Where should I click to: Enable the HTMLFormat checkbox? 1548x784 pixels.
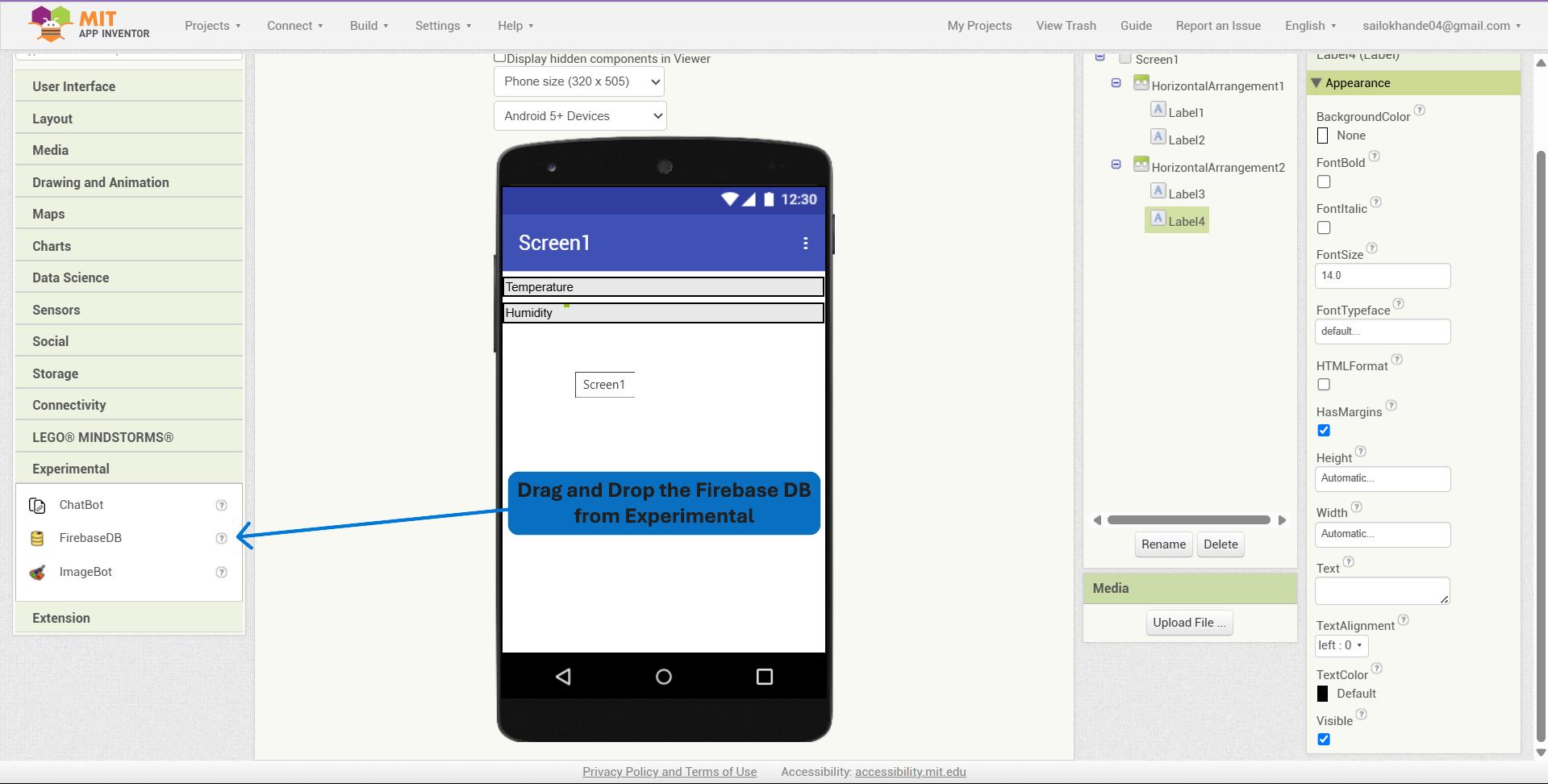coord(1324,385)
